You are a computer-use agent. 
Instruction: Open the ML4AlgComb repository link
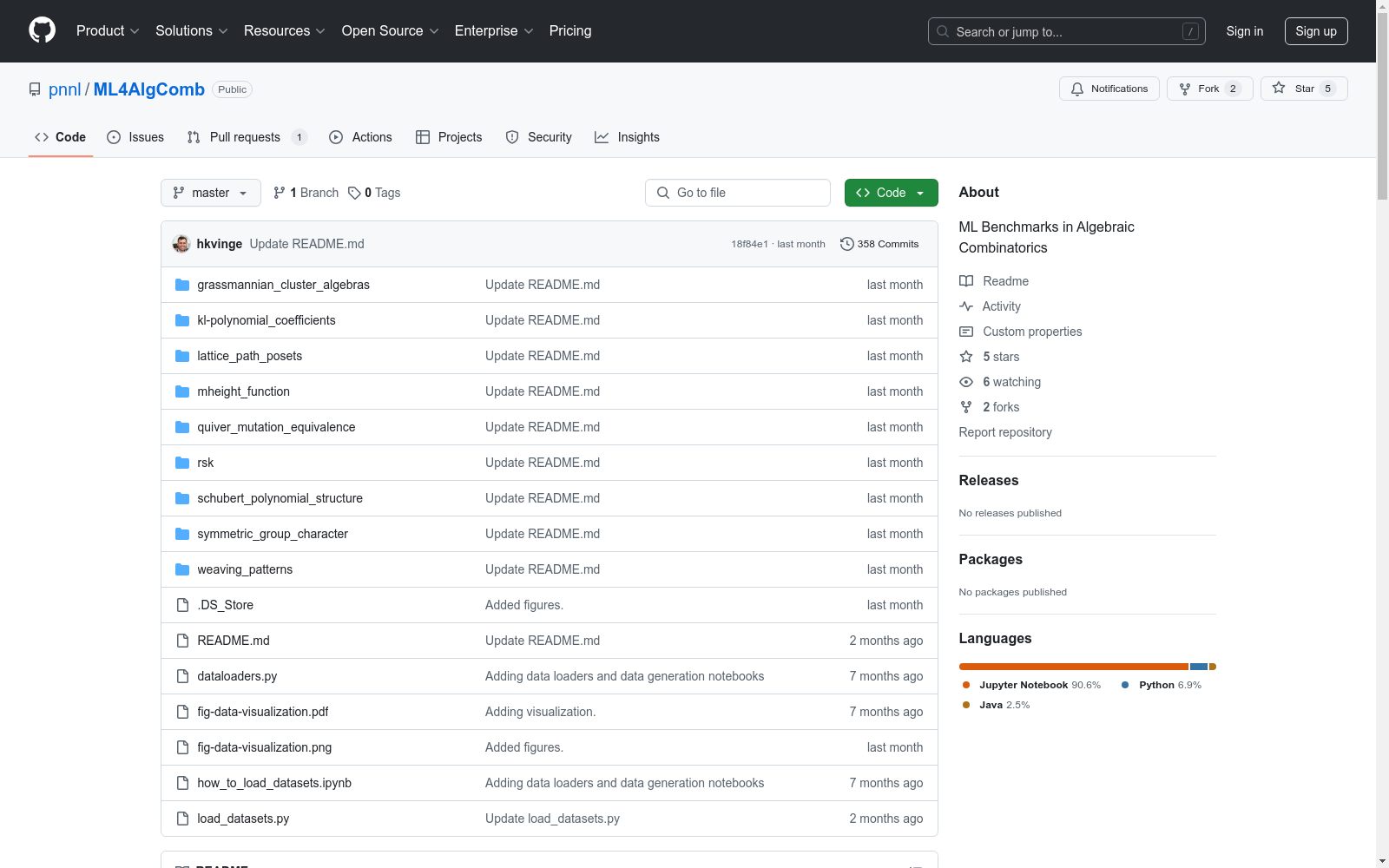149,89
